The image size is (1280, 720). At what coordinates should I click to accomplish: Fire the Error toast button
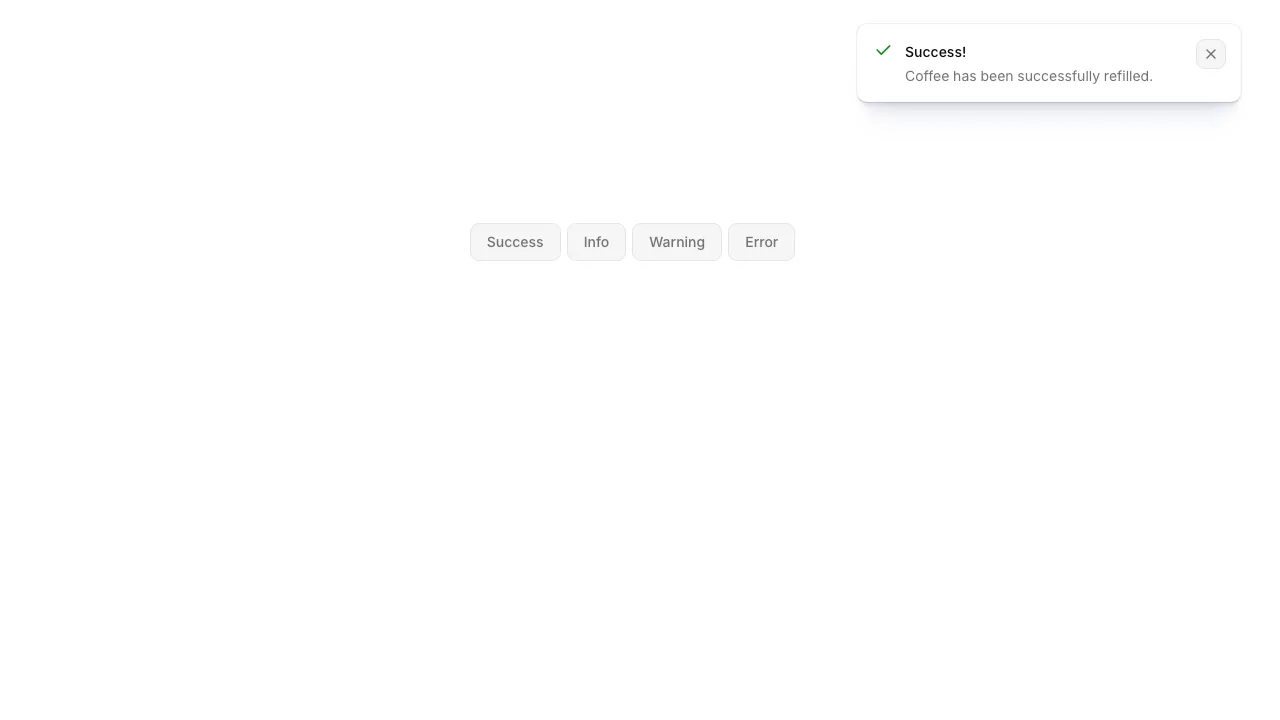click(761, 242)
